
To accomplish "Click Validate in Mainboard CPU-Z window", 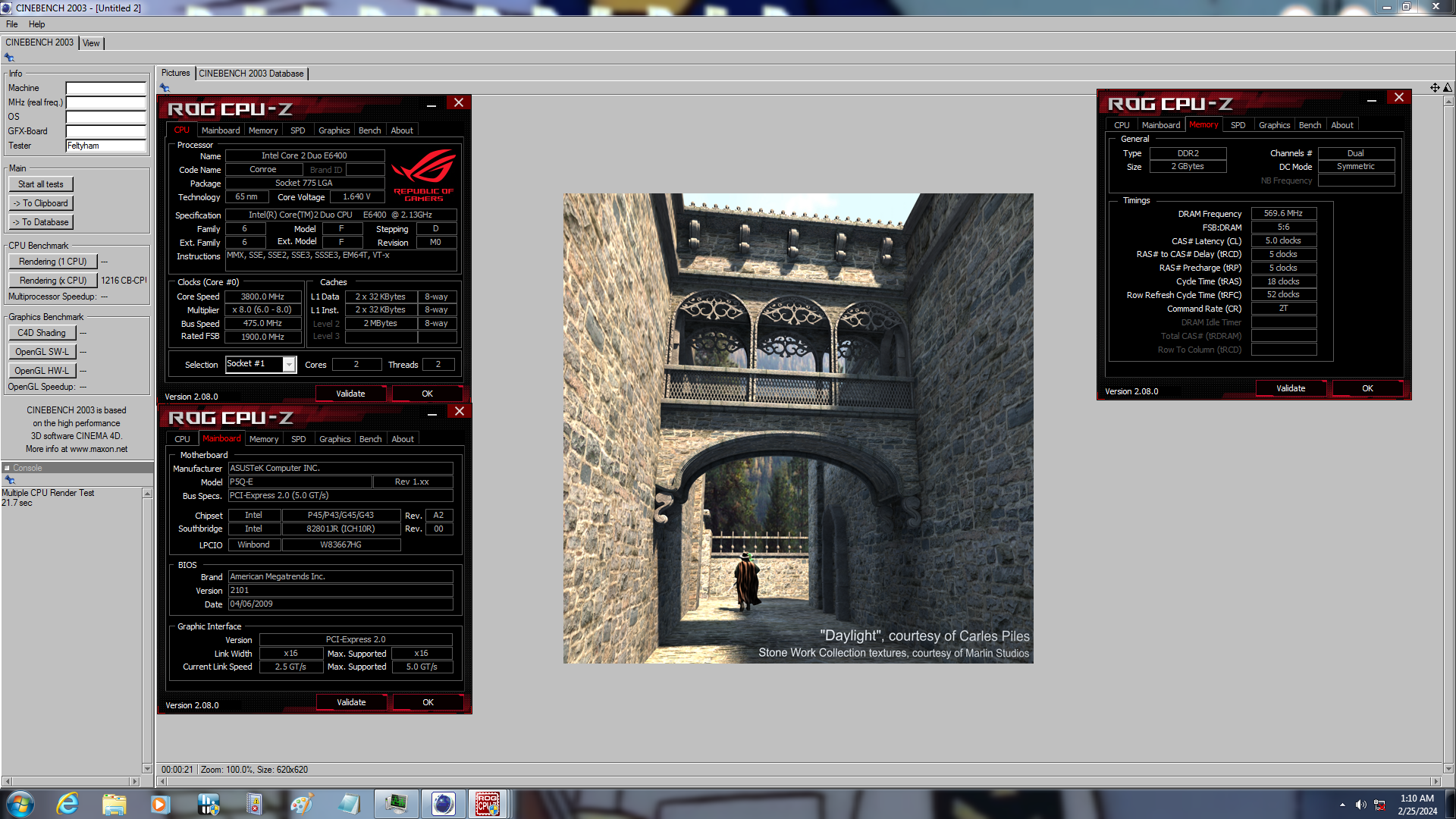I will click(351, 702).
